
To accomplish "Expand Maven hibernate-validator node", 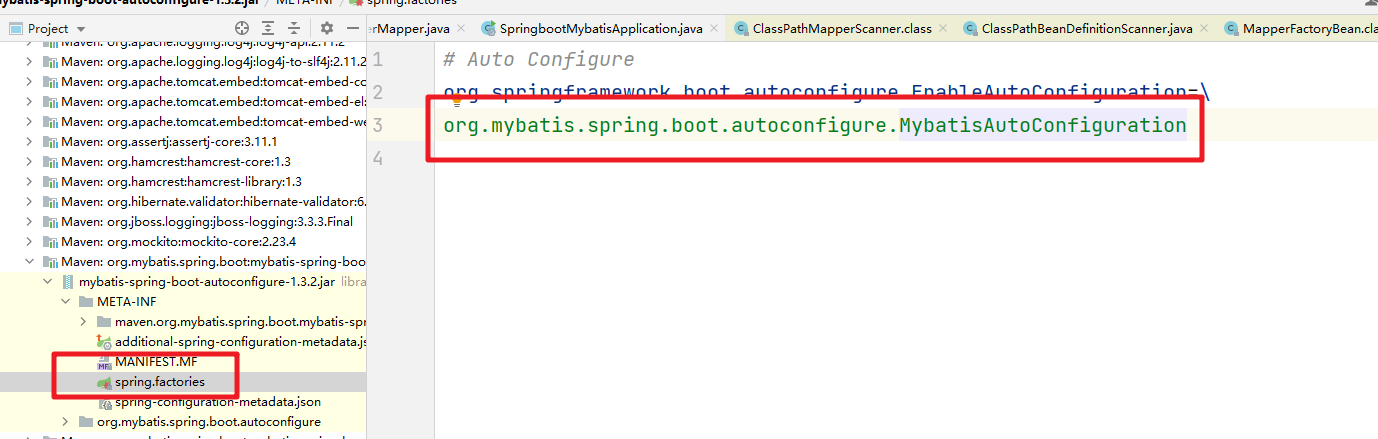I will [28, 202].
